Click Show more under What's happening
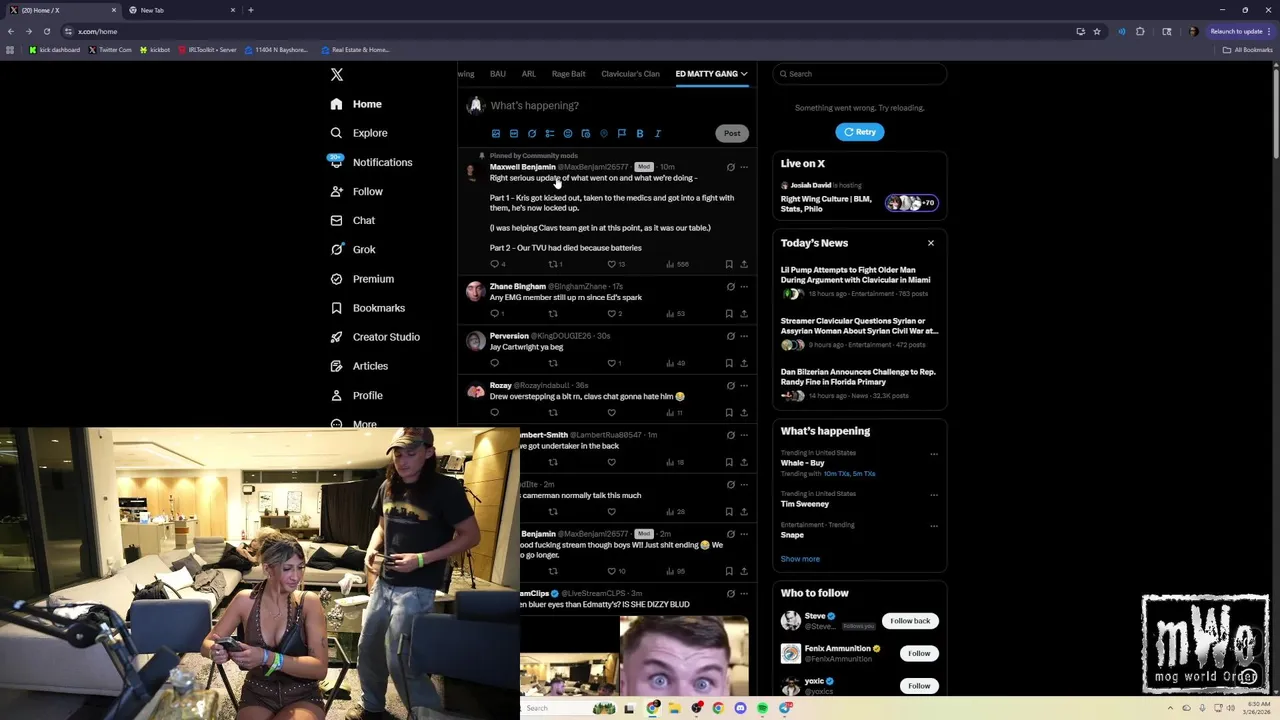Viewport: 1280px width, 720px height. pos(800,559)
